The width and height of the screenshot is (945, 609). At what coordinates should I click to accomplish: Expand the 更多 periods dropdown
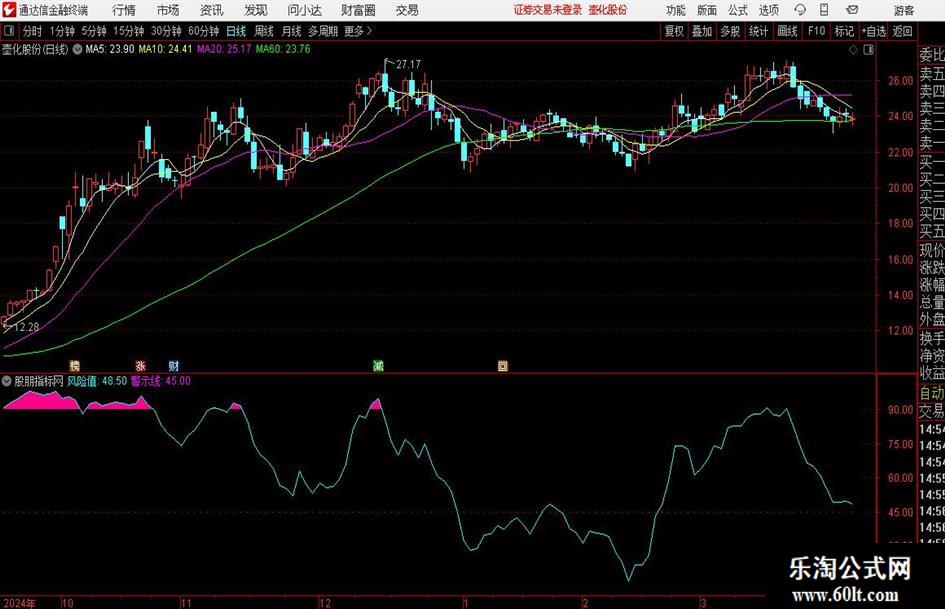tap(358, 31)
